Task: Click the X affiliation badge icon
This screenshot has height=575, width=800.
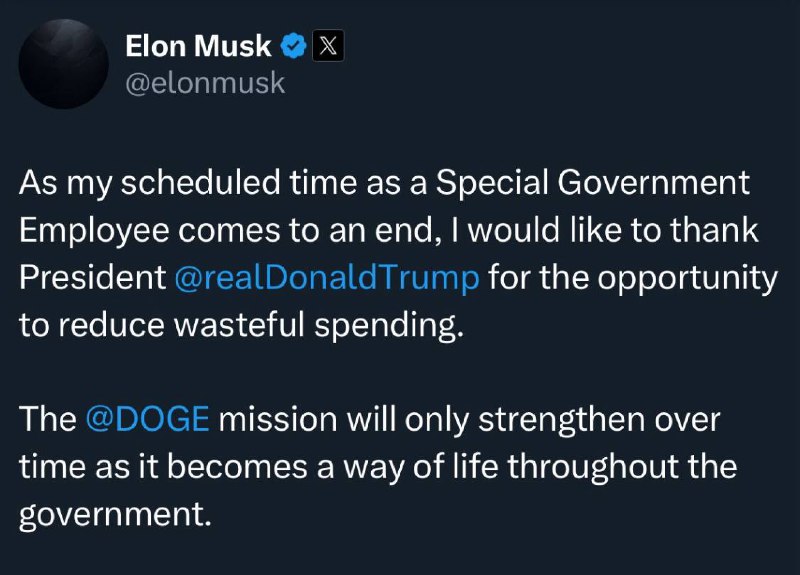Action: [328, 46]
